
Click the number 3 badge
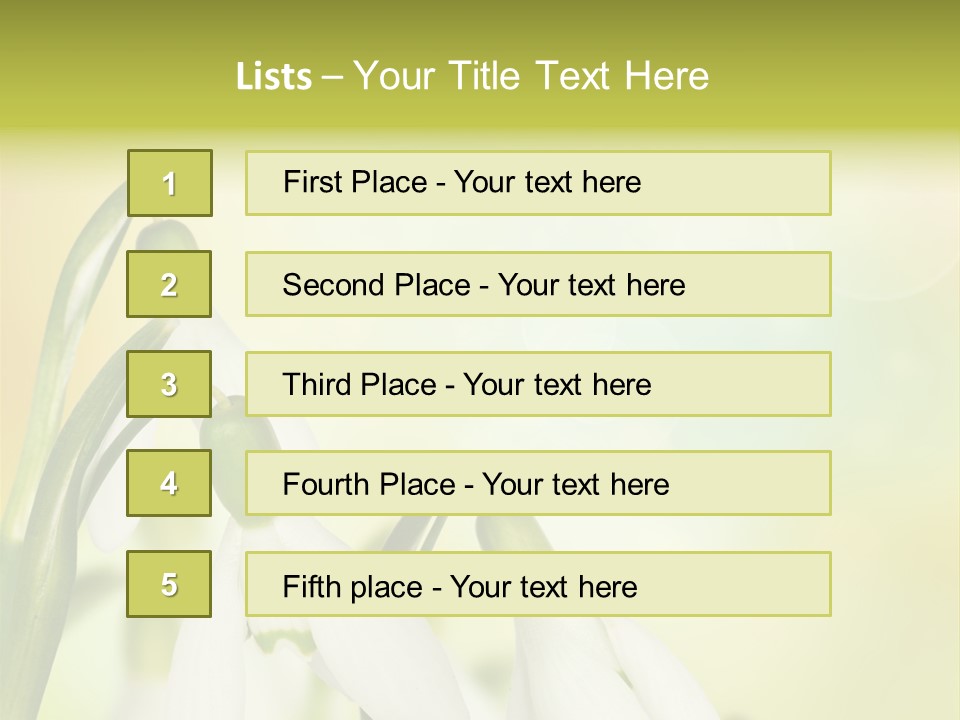(169, 384)
